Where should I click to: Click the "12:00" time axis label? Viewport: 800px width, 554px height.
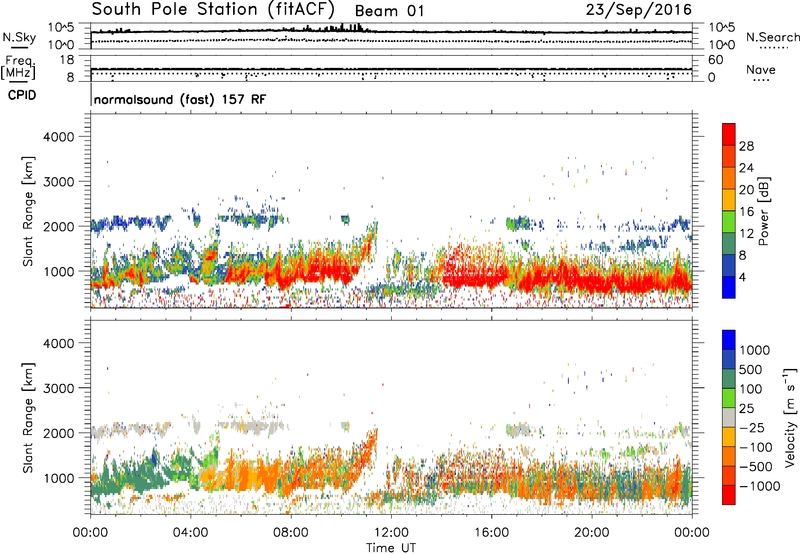(x=391, y=533)
